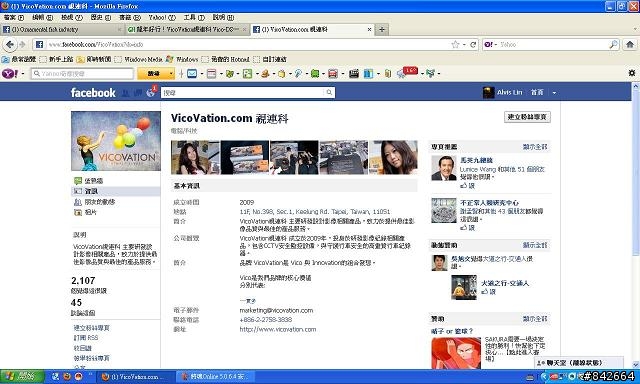Open chat room bar at bottom right
Screen dimensions: 640x384
[579, 362]
